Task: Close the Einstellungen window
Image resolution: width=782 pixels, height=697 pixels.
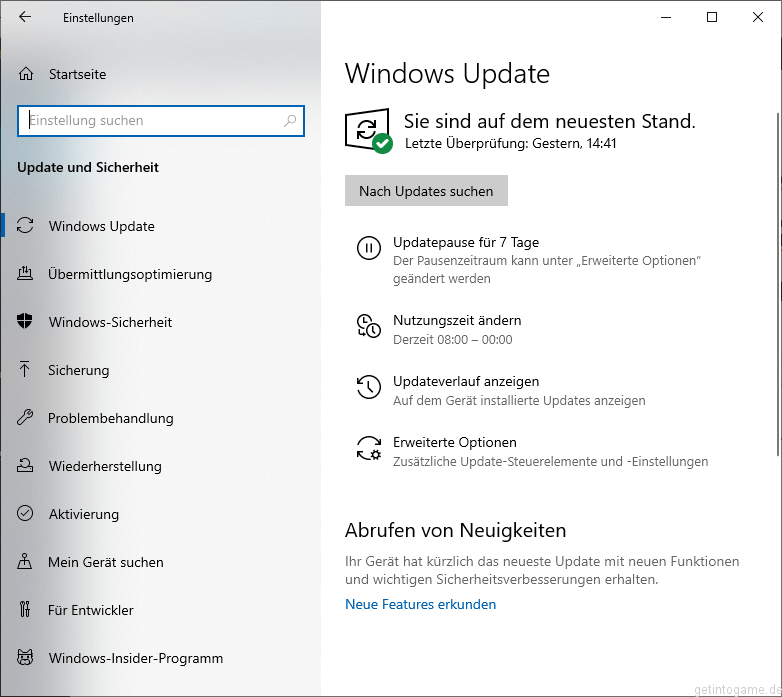Action: coord(758,17)
